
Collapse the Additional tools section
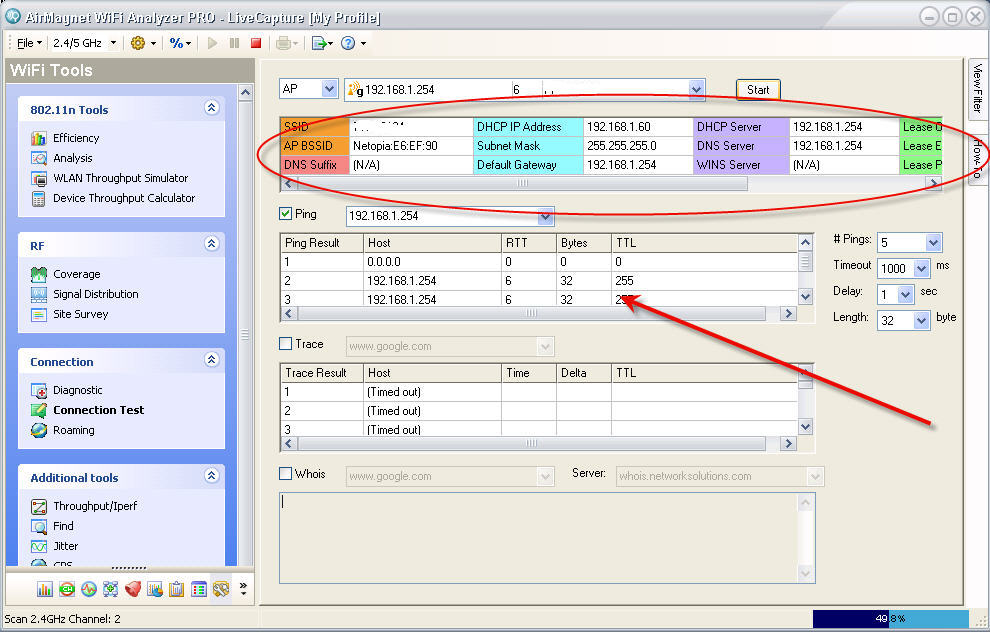click(212, 475)
